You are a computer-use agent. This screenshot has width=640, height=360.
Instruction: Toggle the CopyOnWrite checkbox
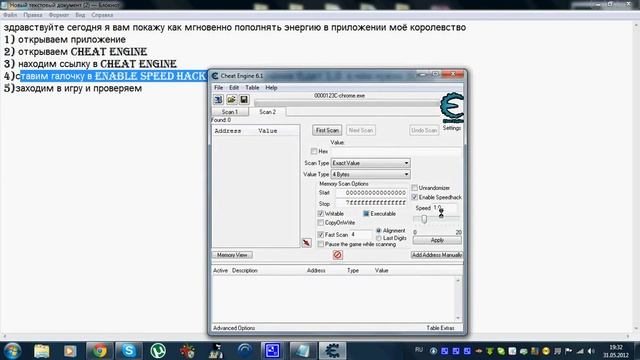click(x=321, y=223)
